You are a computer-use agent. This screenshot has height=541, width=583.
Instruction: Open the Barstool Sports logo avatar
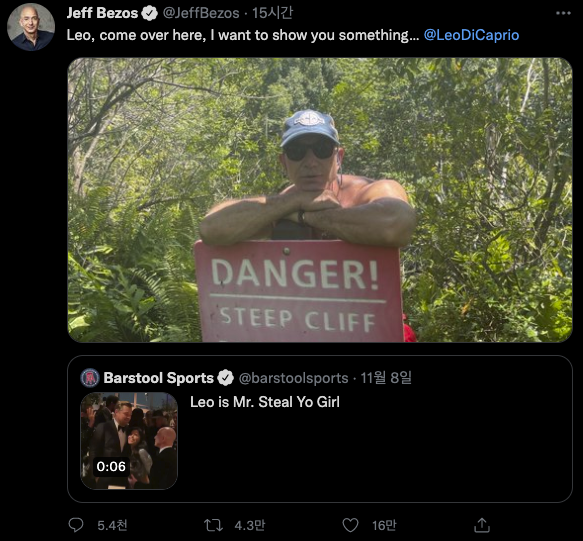[90, 378]
